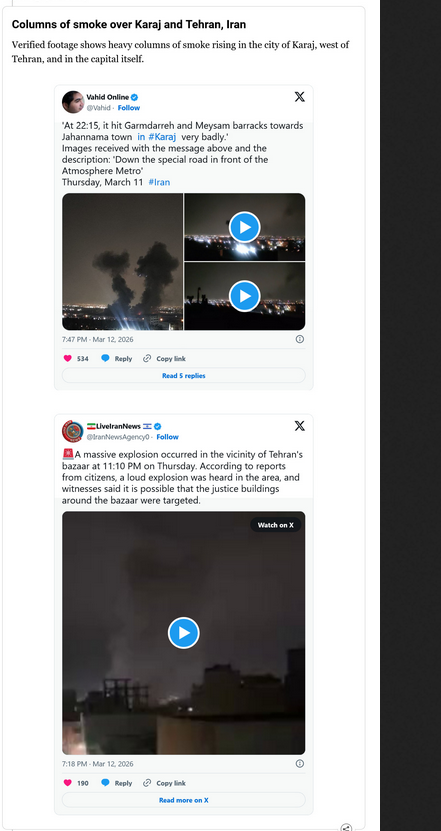The width and height of the screenshot is (441, 831).
Task: Follow the @Vahid account
Action: pos(129,108)
